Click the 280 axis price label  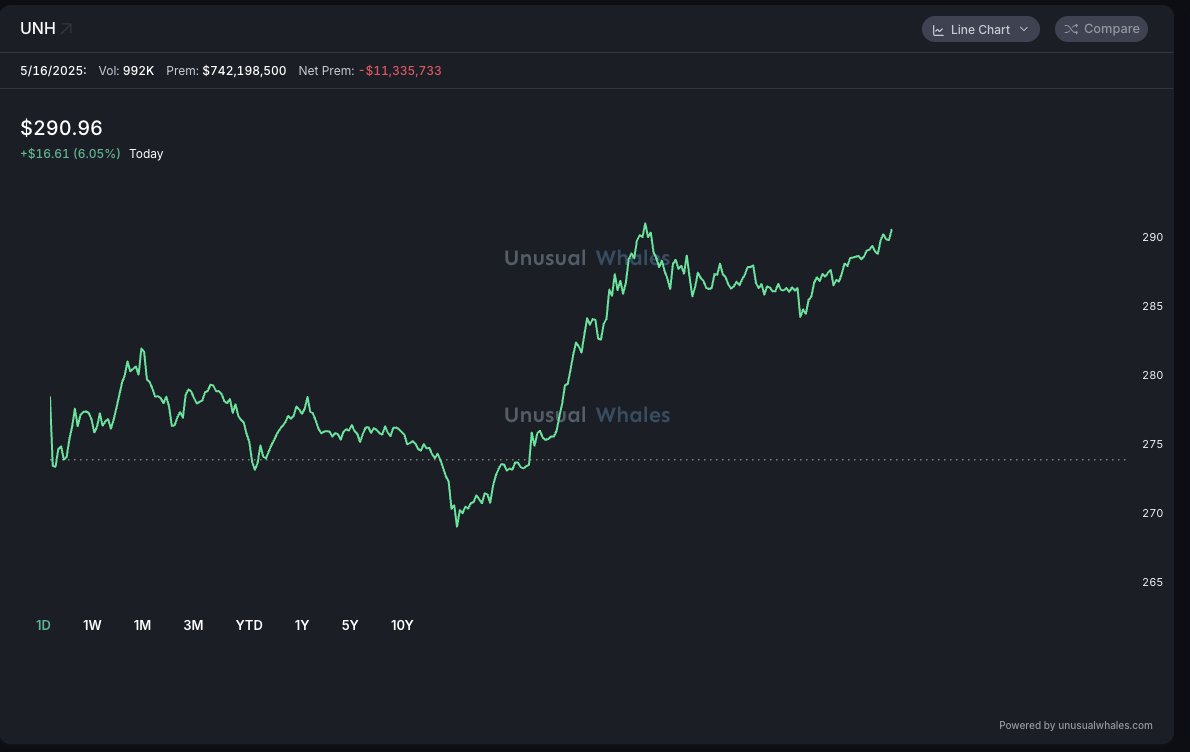[x=1152, y=376]
